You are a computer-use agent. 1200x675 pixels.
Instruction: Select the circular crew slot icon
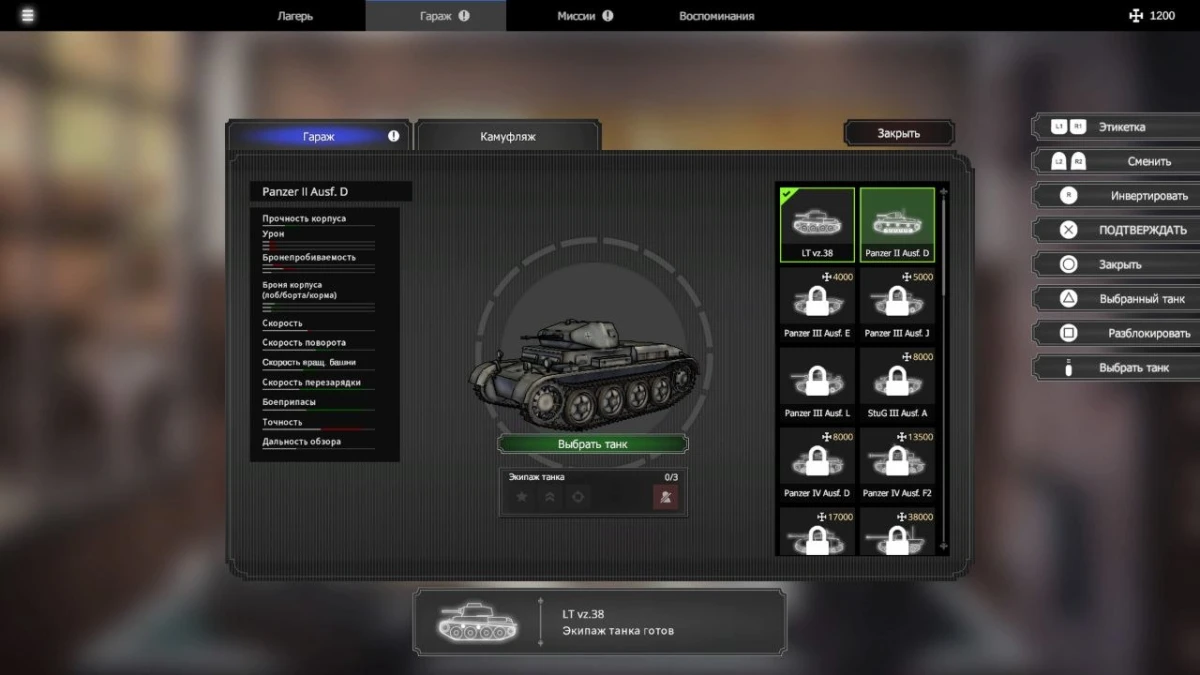tap(578, 497)
